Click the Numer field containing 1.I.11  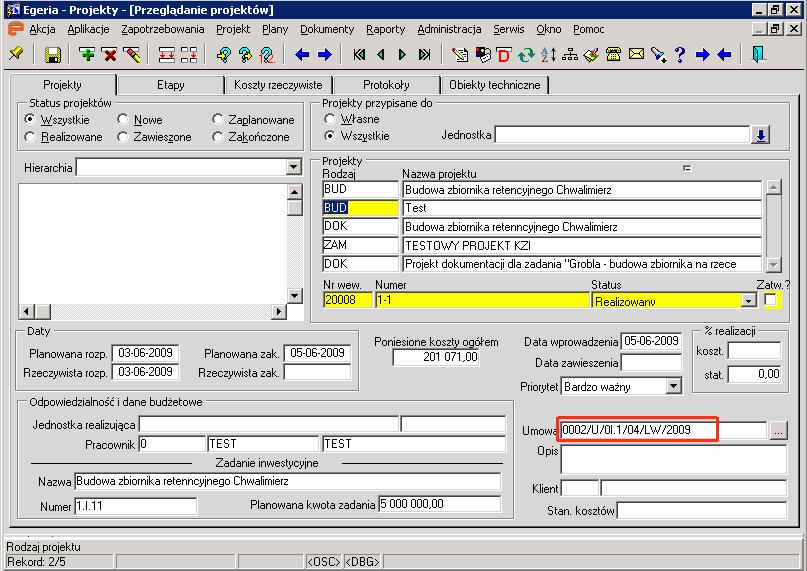pyautogui.click(x=135, y=506)
